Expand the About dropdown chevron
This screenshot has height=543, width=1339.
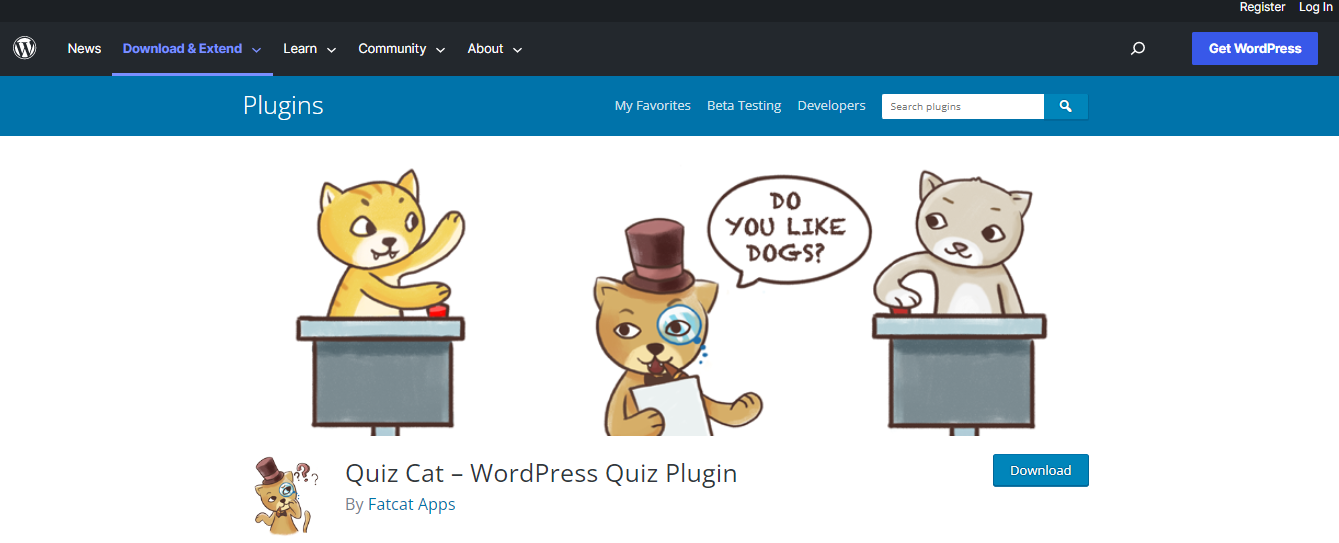(517, 49)
